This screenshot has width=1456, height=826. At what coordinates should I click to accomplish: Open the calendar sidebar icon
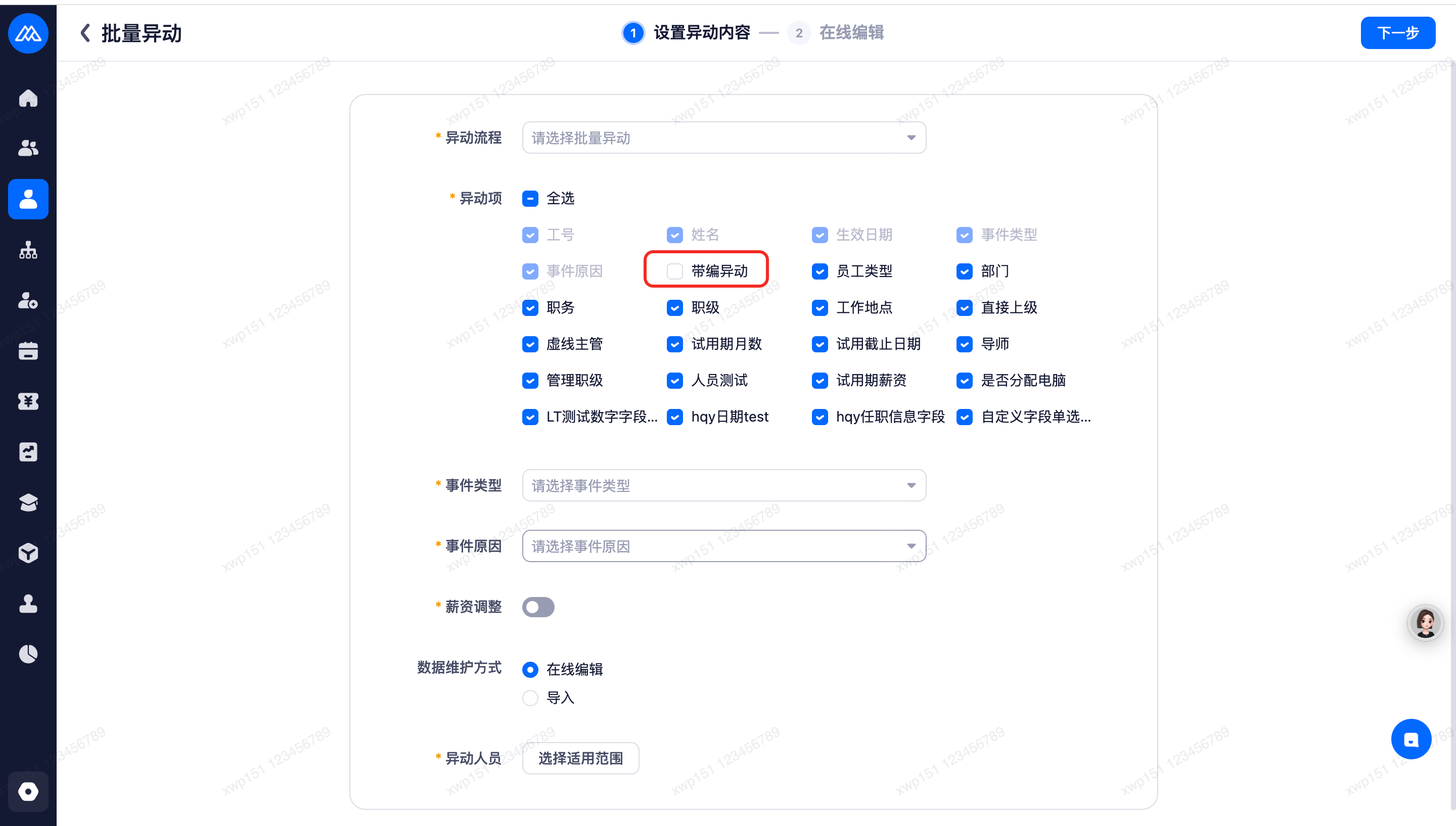coord(28,351)
